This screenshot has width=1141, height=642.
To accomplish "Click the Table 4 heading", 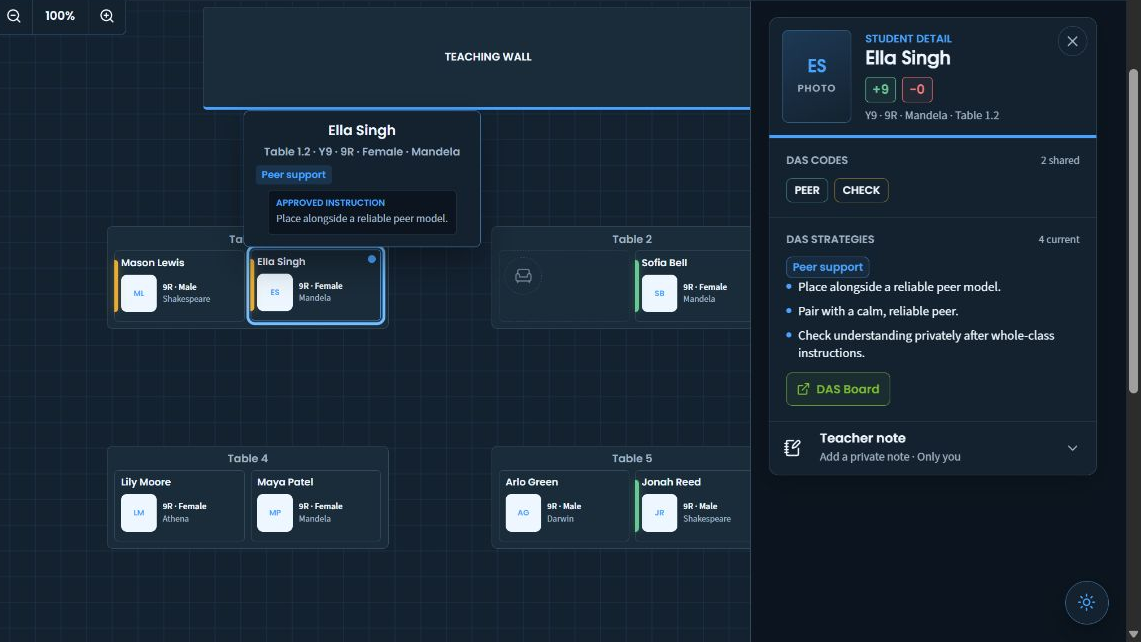I will [x=247, y=458].
